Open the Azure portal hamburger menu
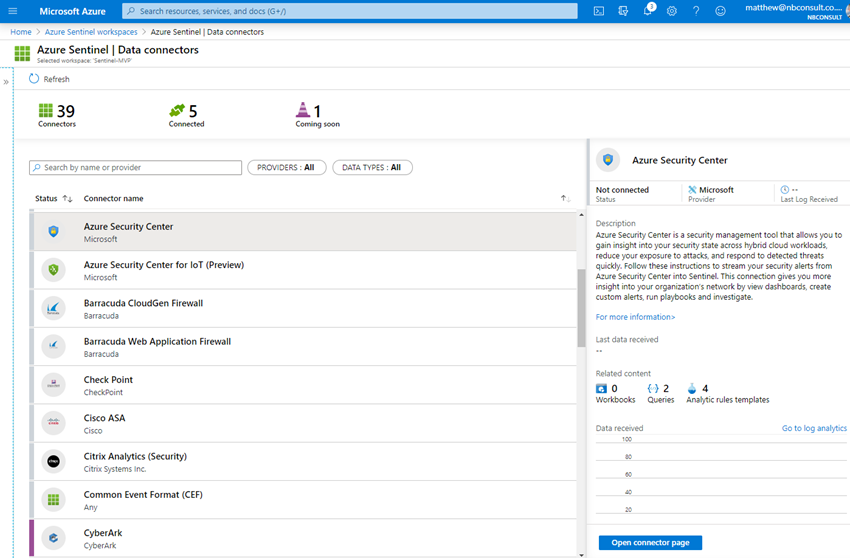The image size is (850, 558). click(12, 11)
